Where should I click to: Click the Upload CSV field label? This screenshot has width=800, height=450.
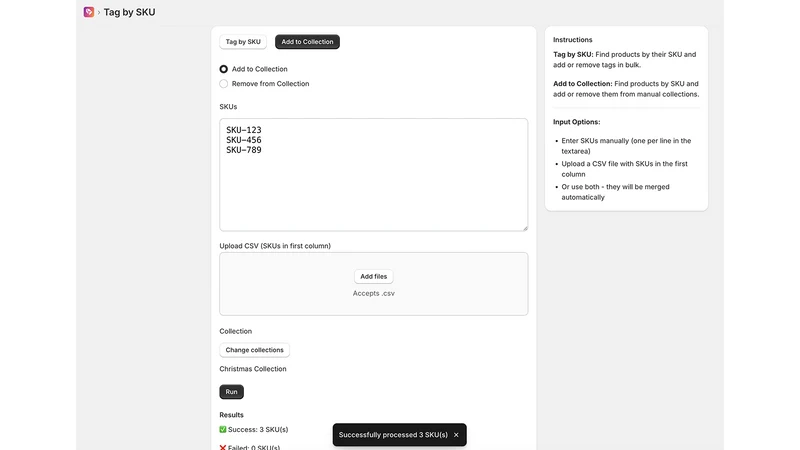[x=275, y=246]
